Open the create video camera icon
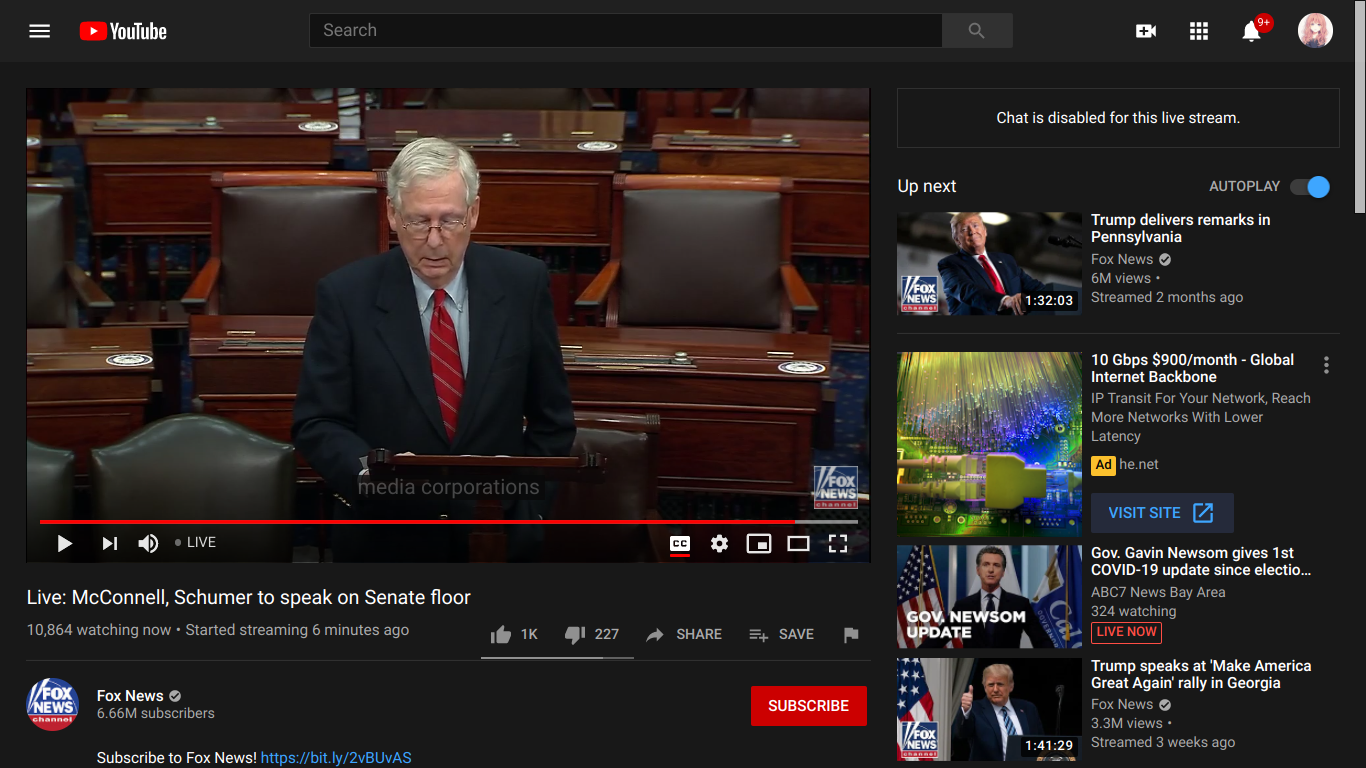 (1146, 31)
